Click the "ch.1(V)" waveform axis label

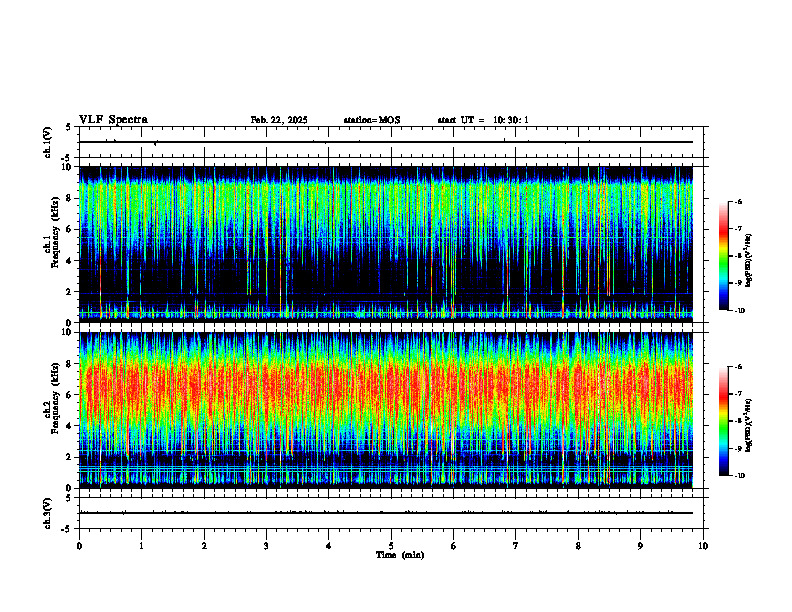[x=48, y=142]
